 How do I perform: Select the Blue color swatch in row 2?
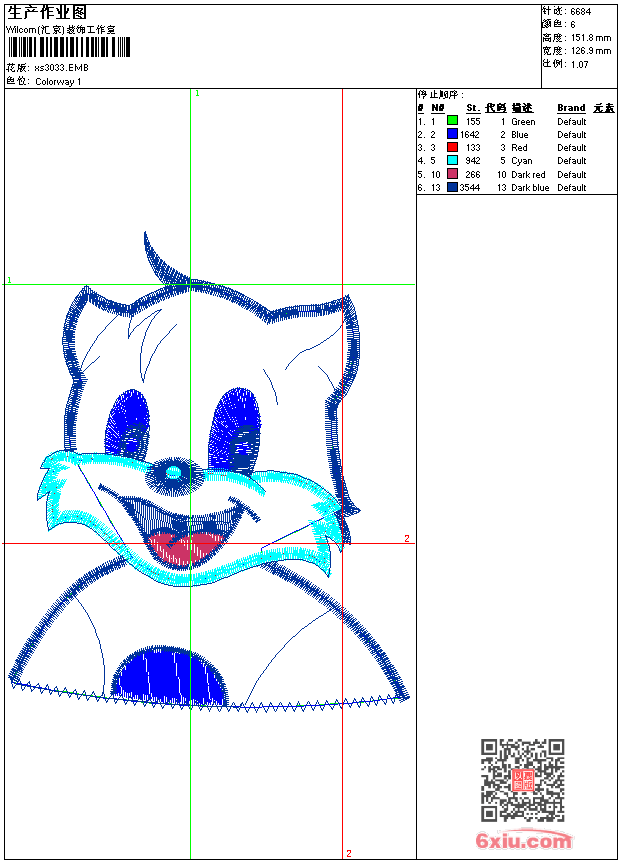452,135
